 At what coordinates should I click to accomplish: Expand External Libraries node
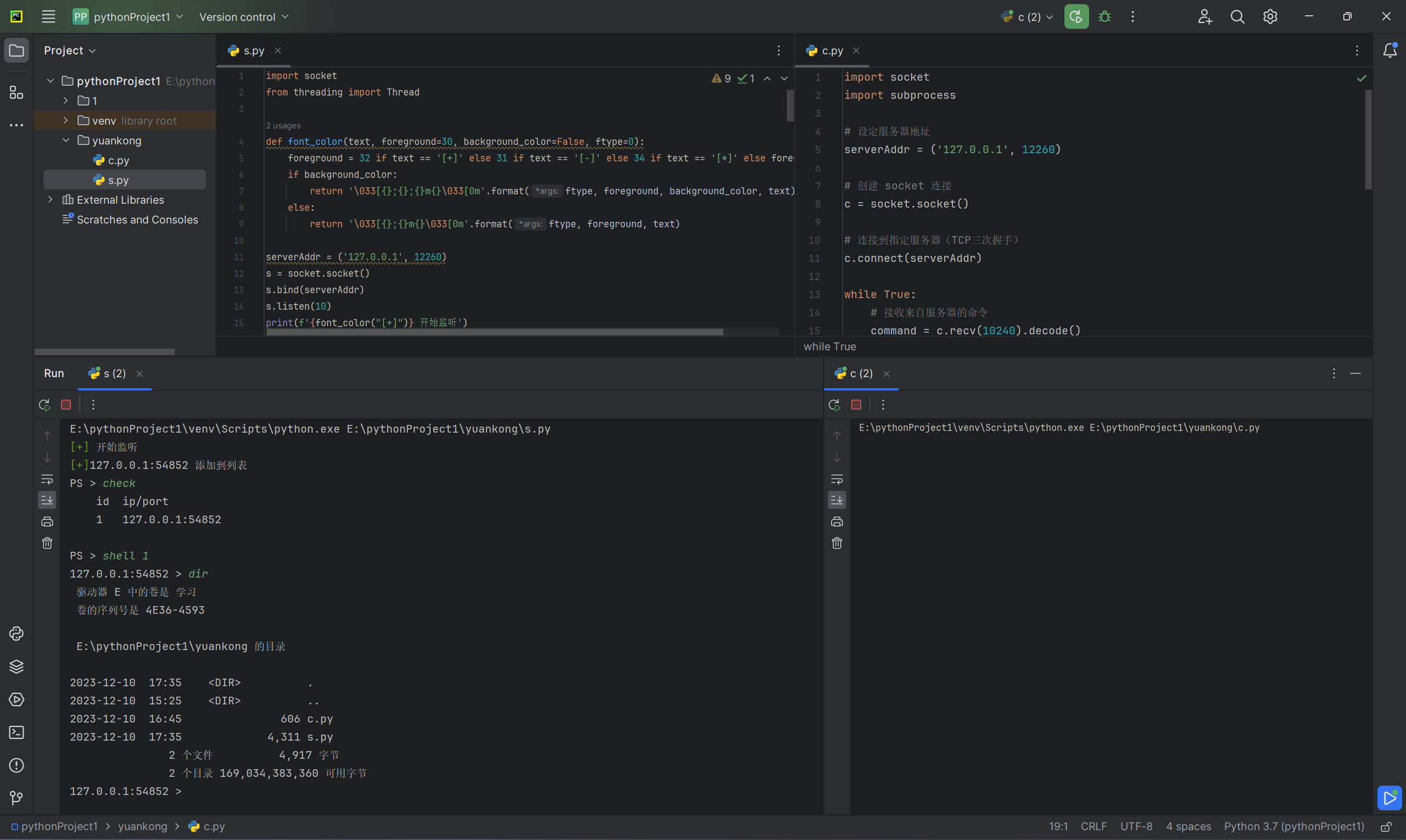[51, 200]
